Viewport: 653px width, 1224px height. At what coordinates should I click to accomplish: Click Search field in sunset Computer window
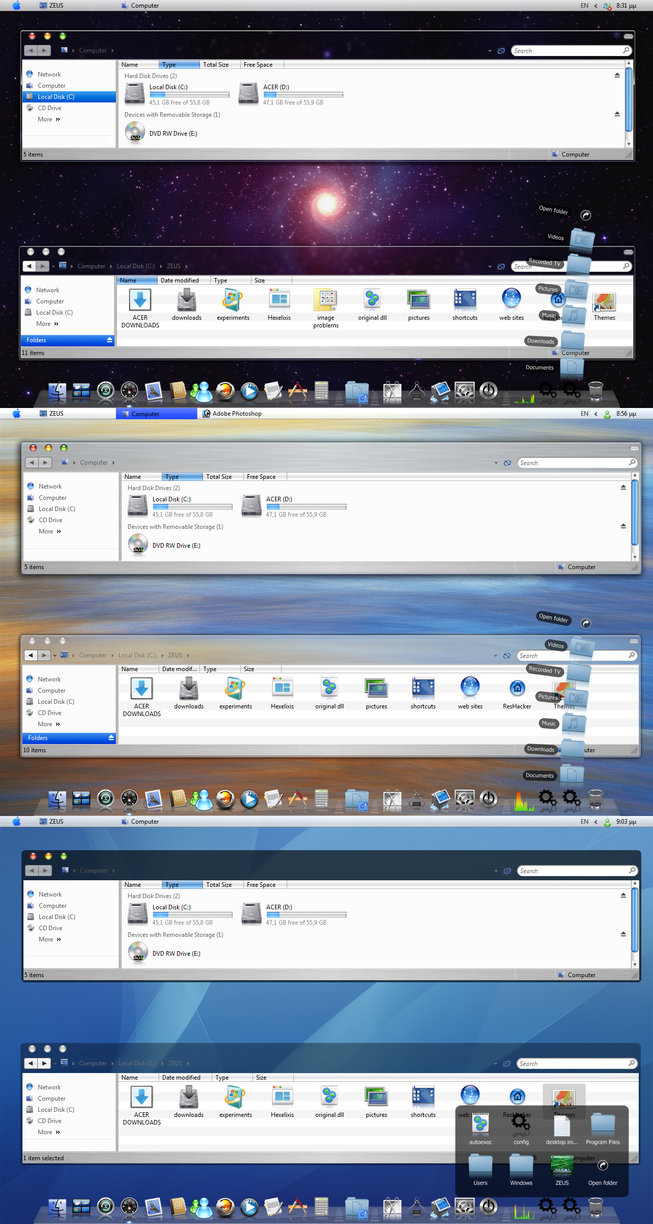[x=576, y=463]
